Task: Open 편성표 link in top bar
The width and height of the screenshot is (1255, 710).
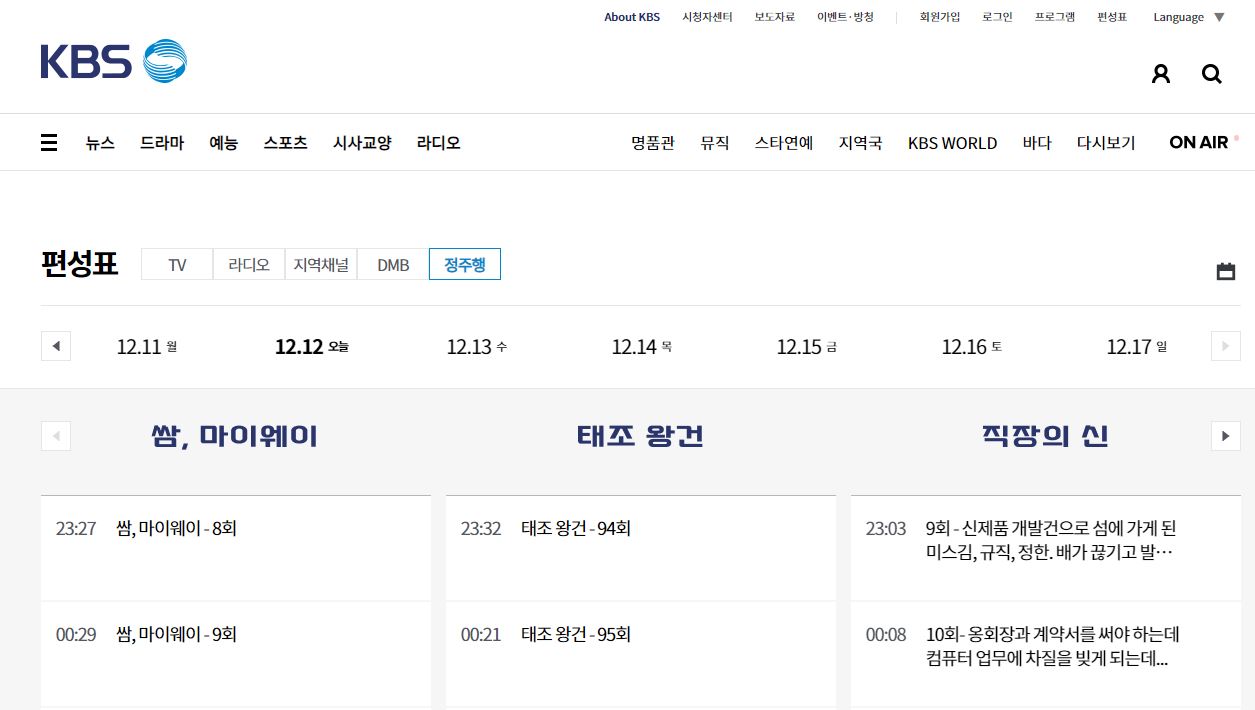Action: pos(1112,17)
